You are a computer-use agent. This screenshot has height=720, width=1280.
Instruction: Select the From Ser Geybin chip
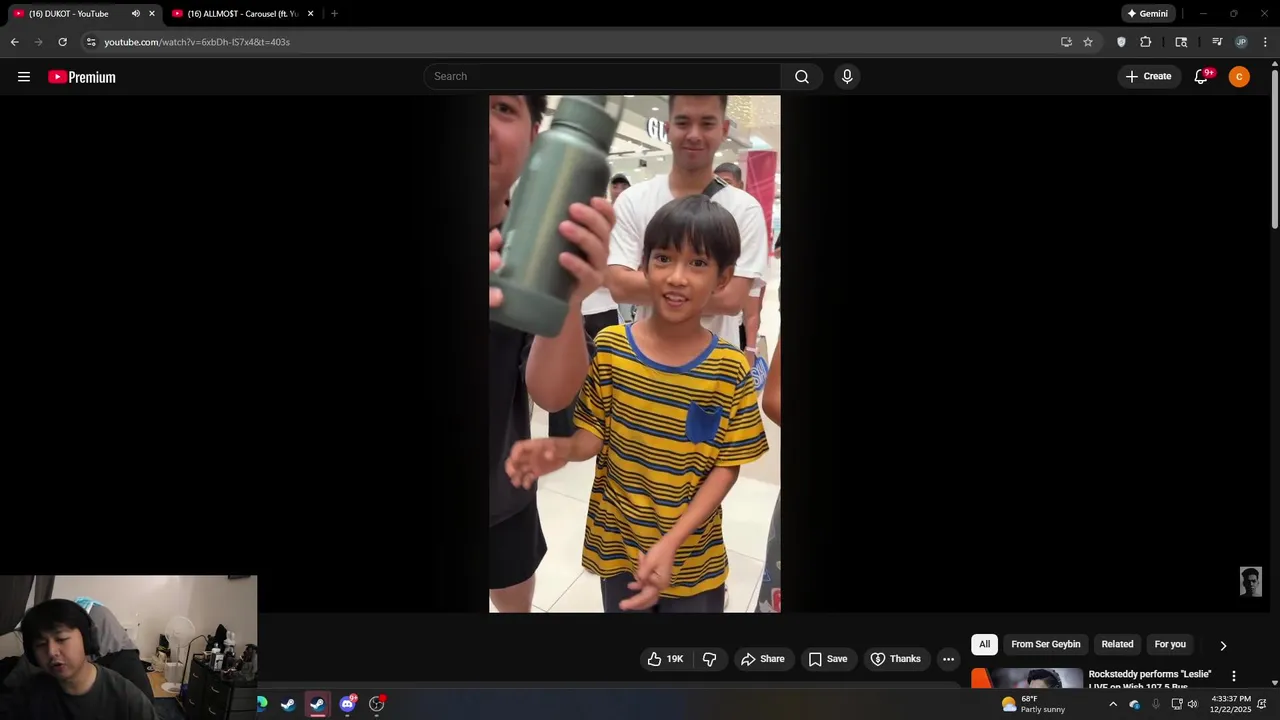click(1045, 644)
